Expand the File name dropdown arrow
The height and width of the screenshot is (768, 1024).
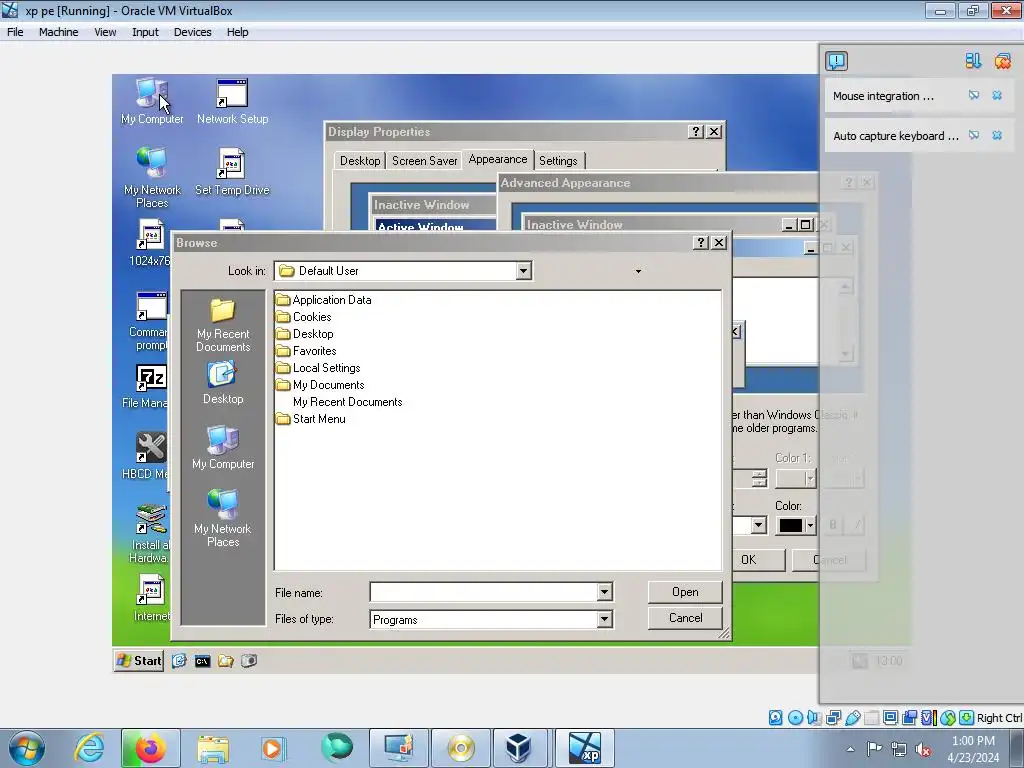coord(604,592)
